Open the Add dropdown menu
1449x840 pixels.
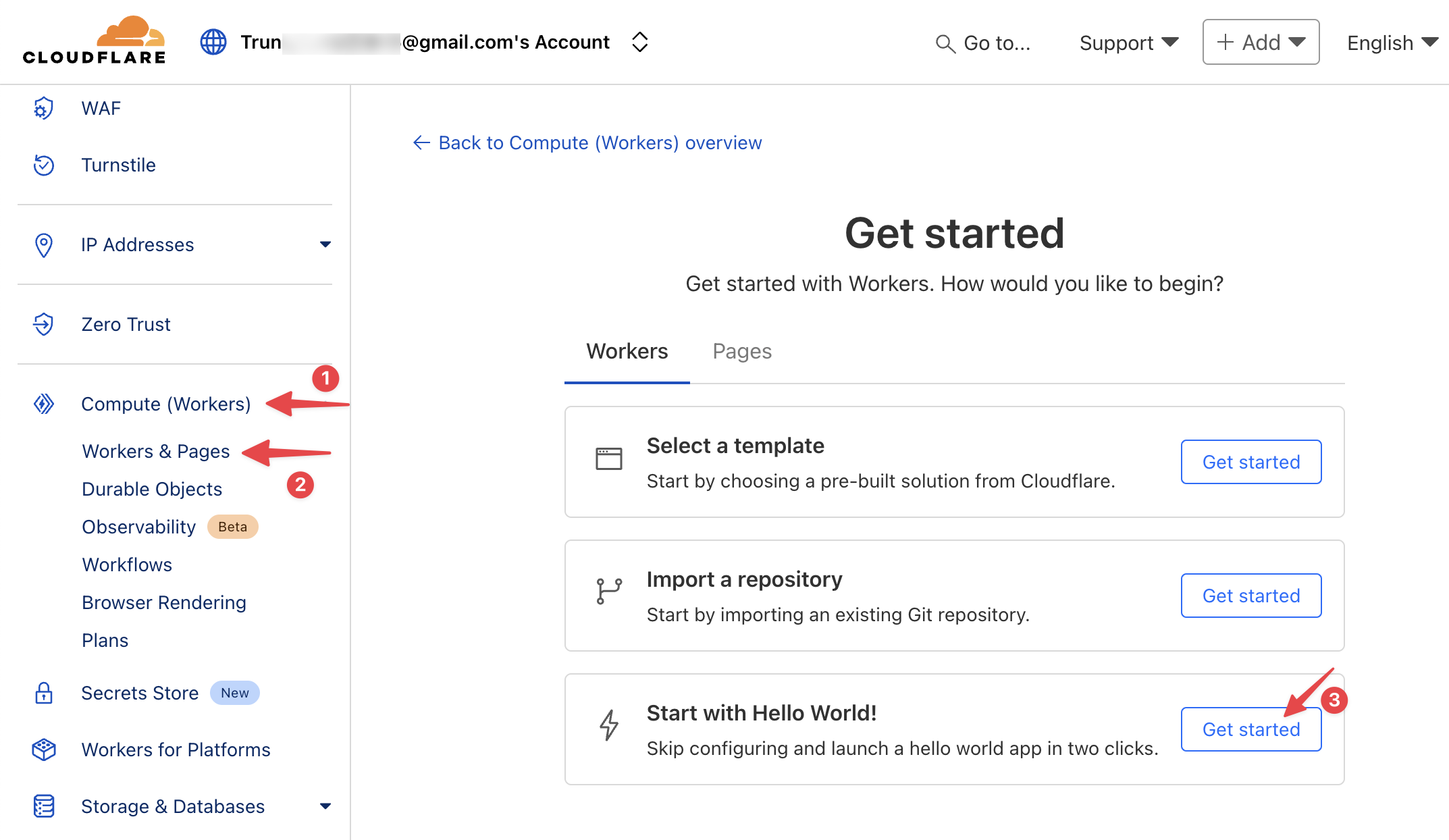click(x=1261, y=42)
